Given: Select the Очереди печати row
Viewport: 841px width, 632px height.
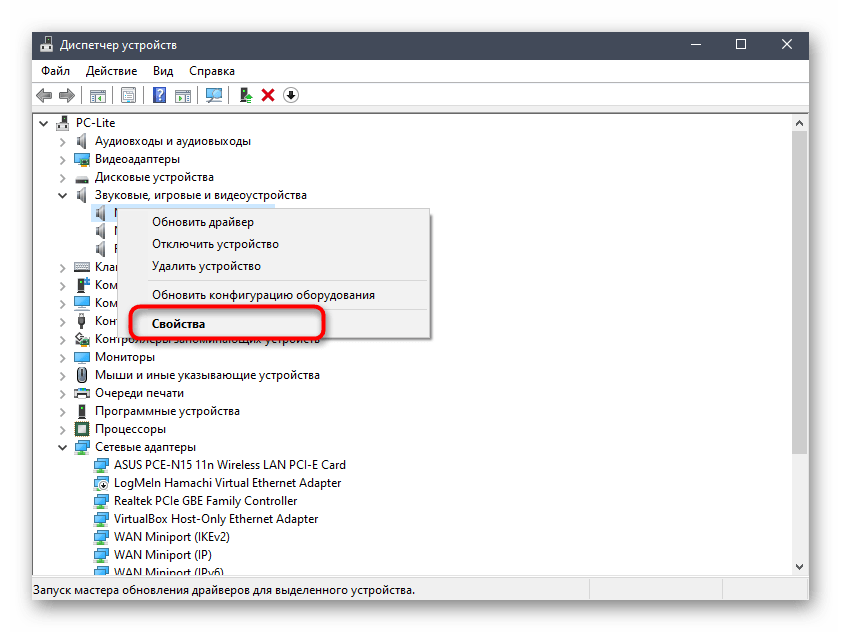Looking at the screenshot, I should 139,393.
